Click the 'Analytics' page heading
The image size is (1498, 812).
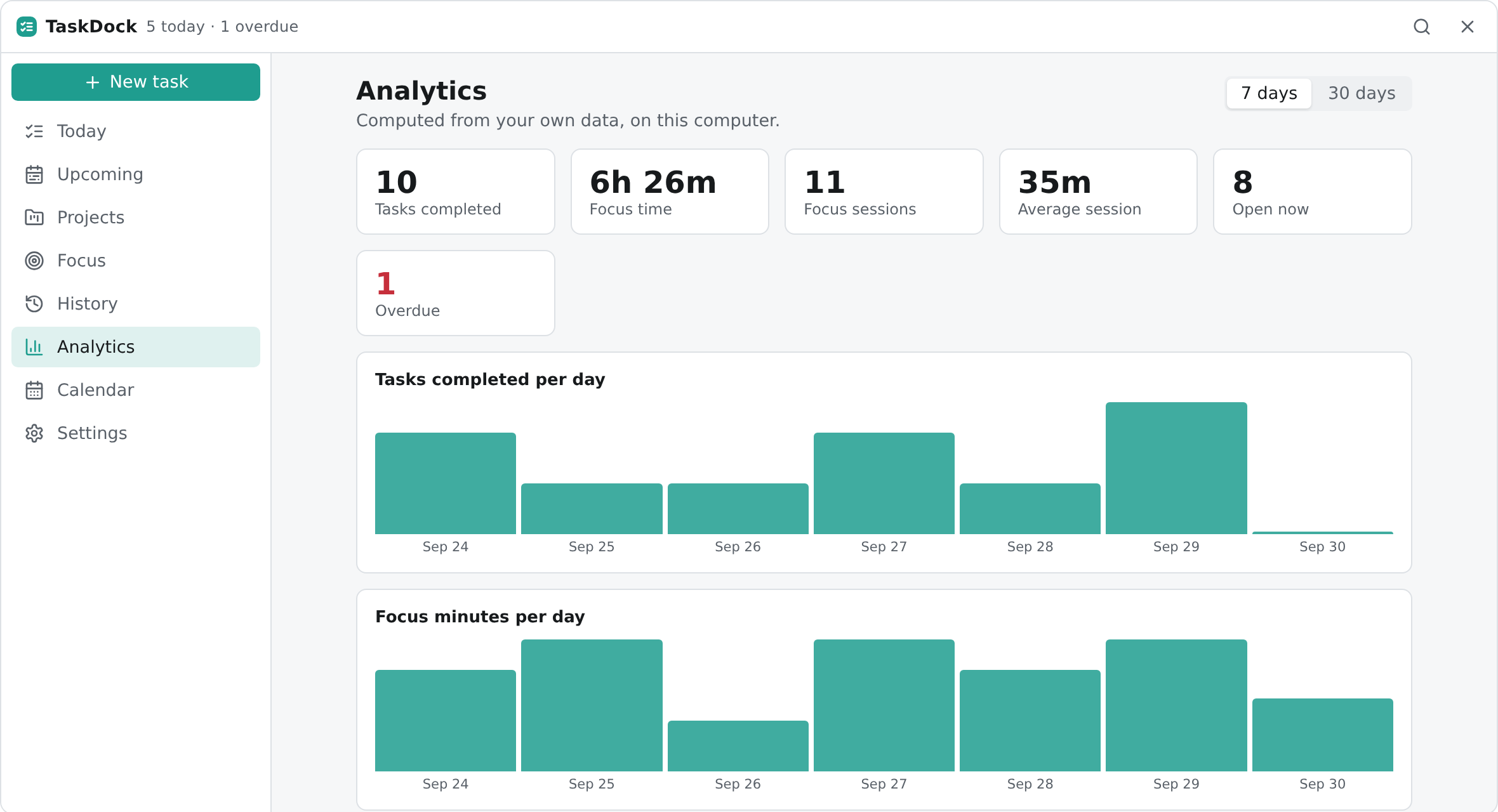click(421, 91)
